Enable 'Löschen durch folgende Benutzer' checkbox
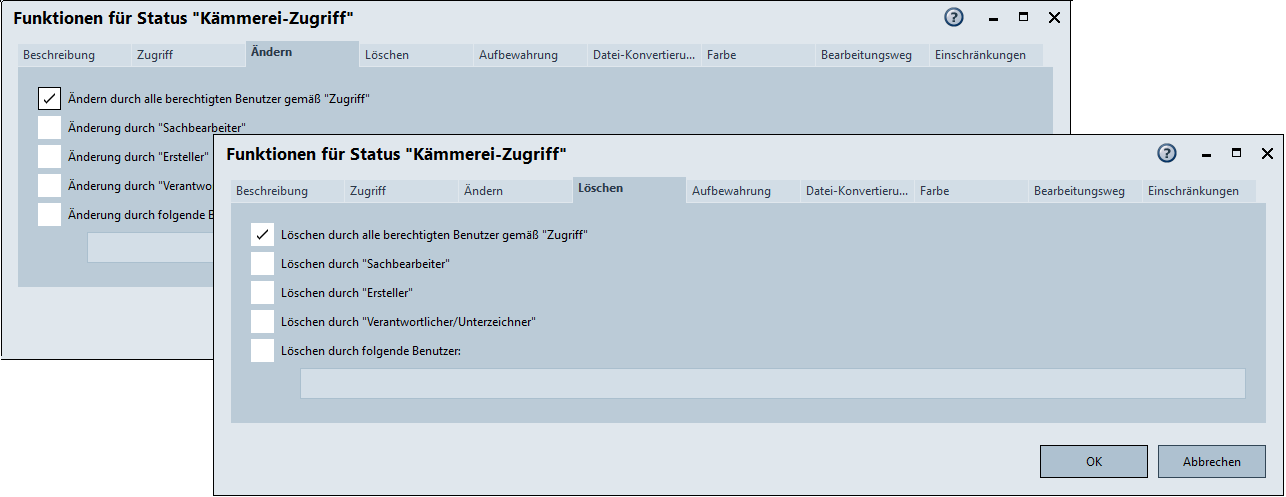The width and height of the screenshot is (1286, 497). coord(262,350)
